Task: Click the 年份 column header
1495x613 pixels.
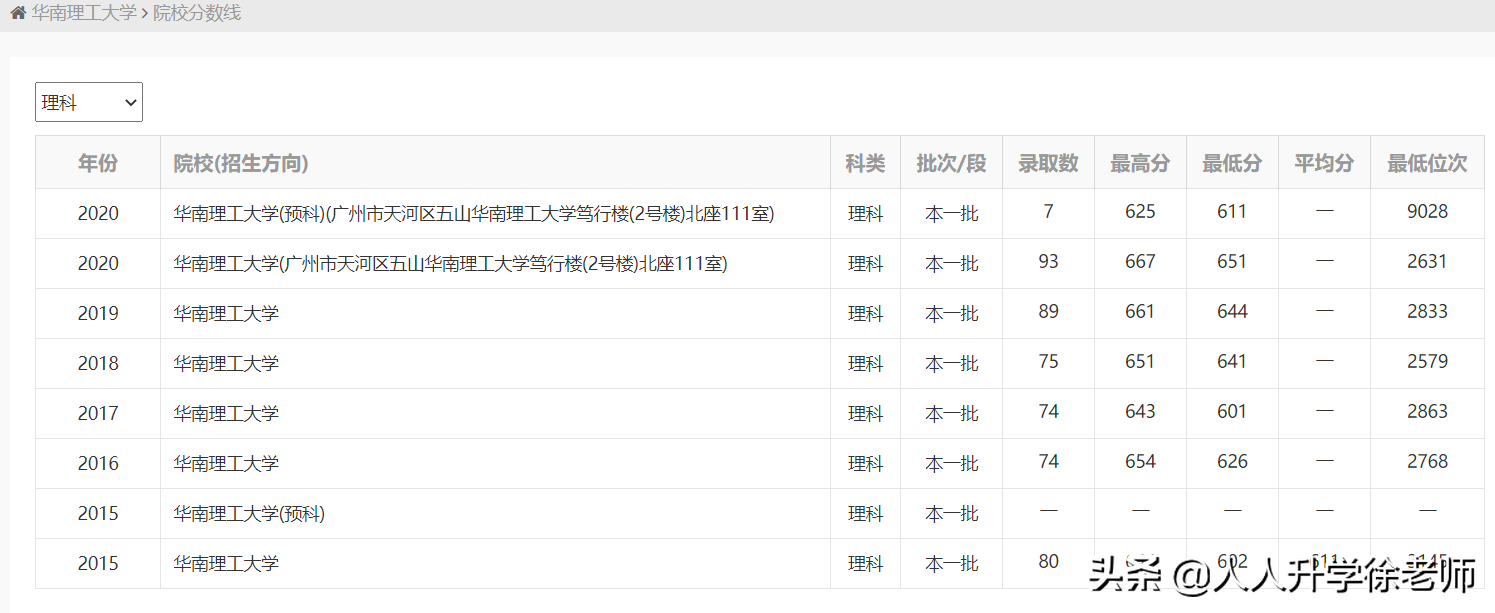Action: (97, 163)
